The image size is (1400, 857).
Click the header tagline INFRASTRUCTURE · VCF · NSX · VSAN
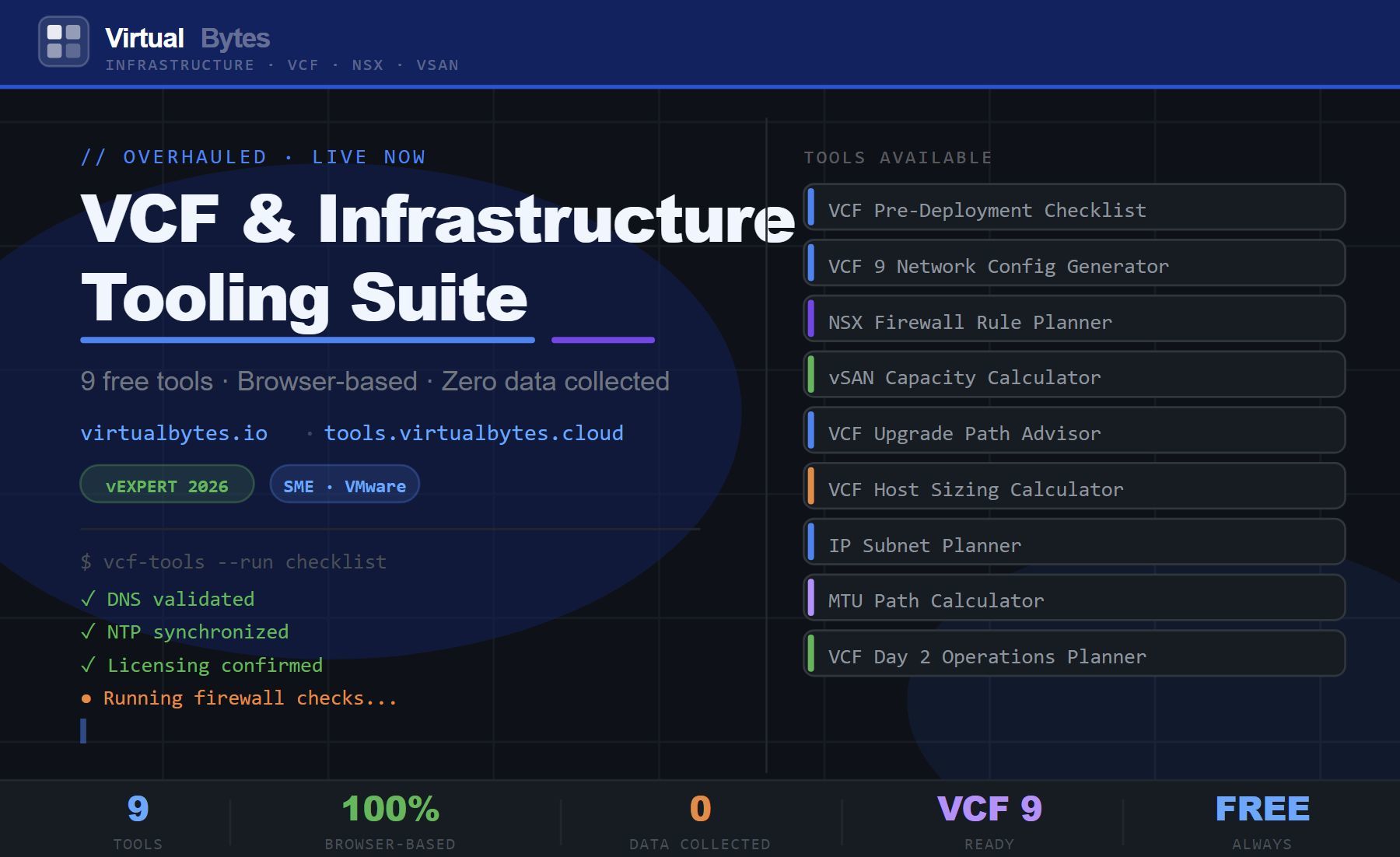[x=282, y=65]
